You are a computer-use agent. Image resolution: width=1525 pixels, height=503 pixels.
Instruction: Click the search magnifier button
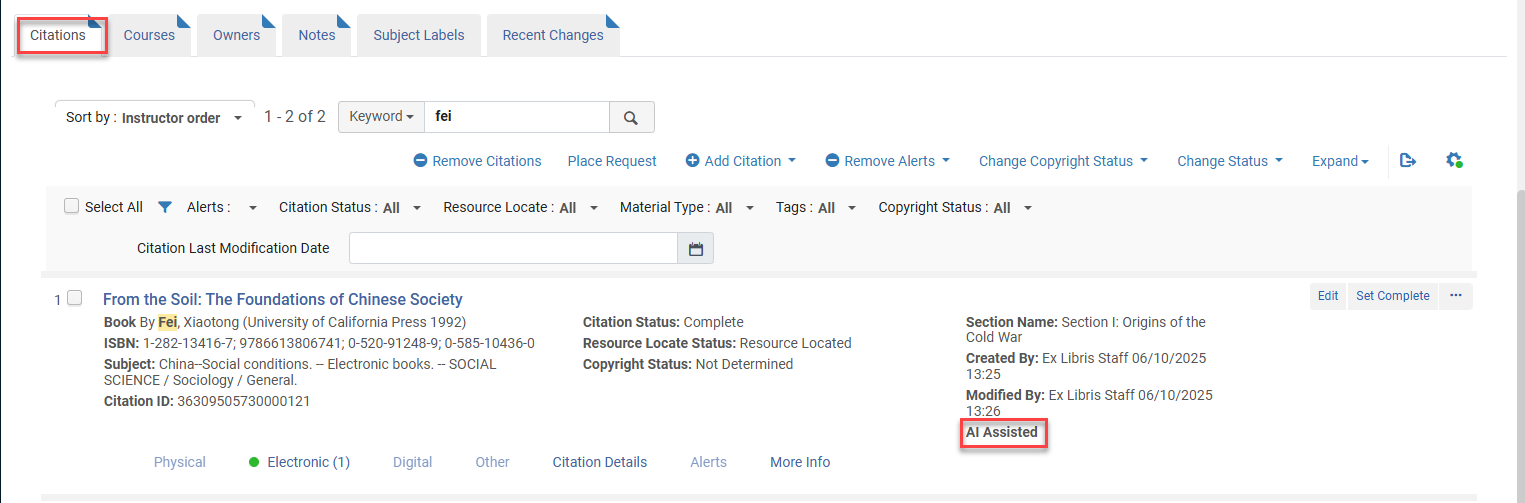pos(631,117)
